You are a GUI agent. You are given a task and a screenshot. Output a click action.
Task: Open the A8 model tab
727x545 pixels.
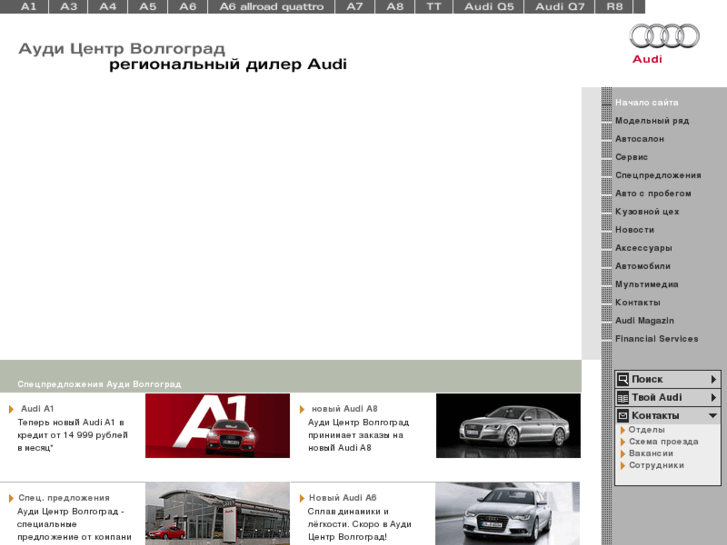pyautogui.click(x=395, y=6)
